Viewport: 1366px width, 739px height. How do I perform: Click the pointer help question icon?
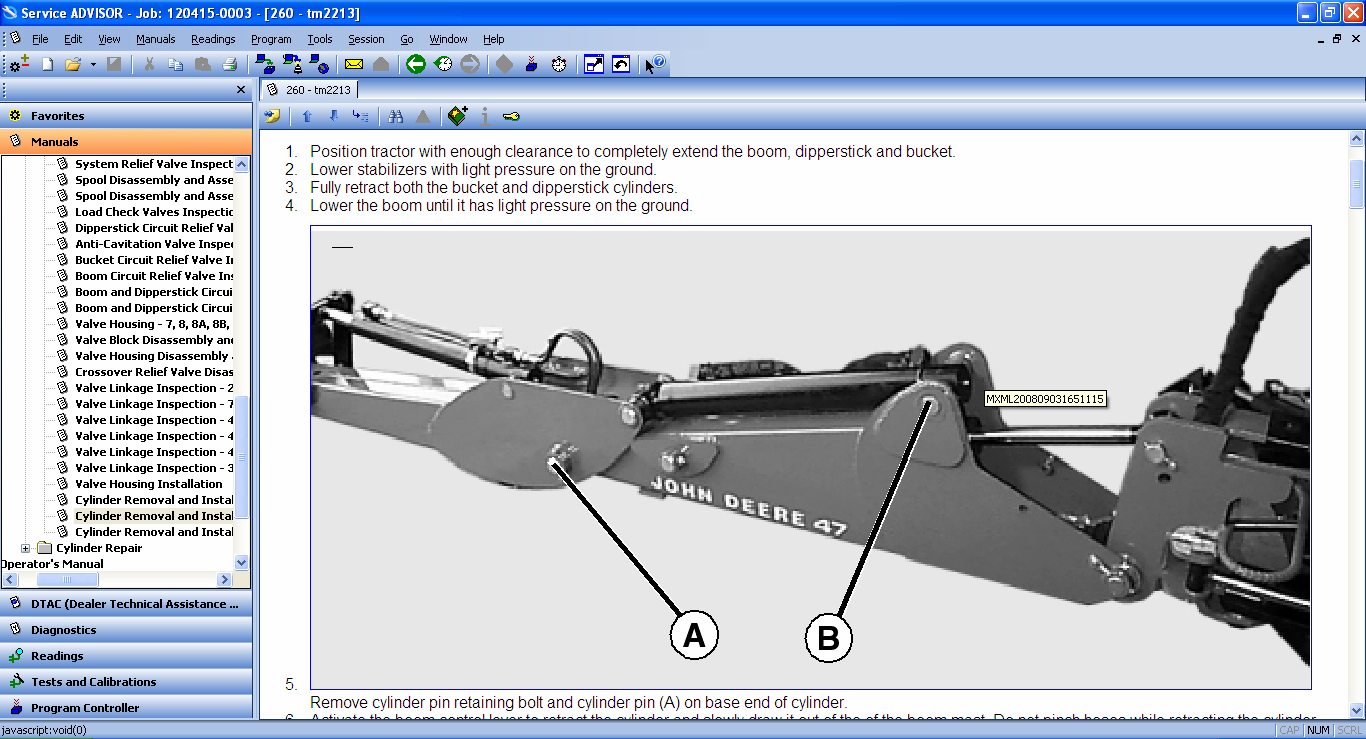click(x=654, y=64)
